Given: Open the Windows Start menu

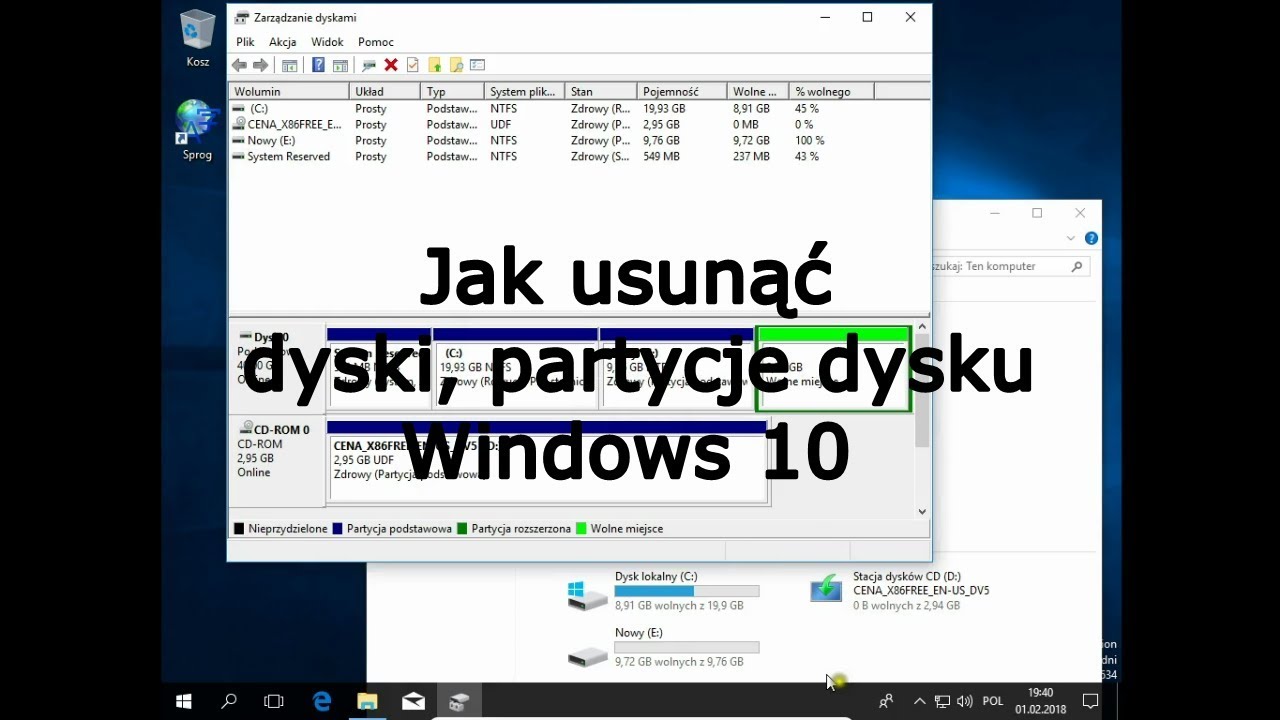Looking at the screenshot, I should [184, 702].
